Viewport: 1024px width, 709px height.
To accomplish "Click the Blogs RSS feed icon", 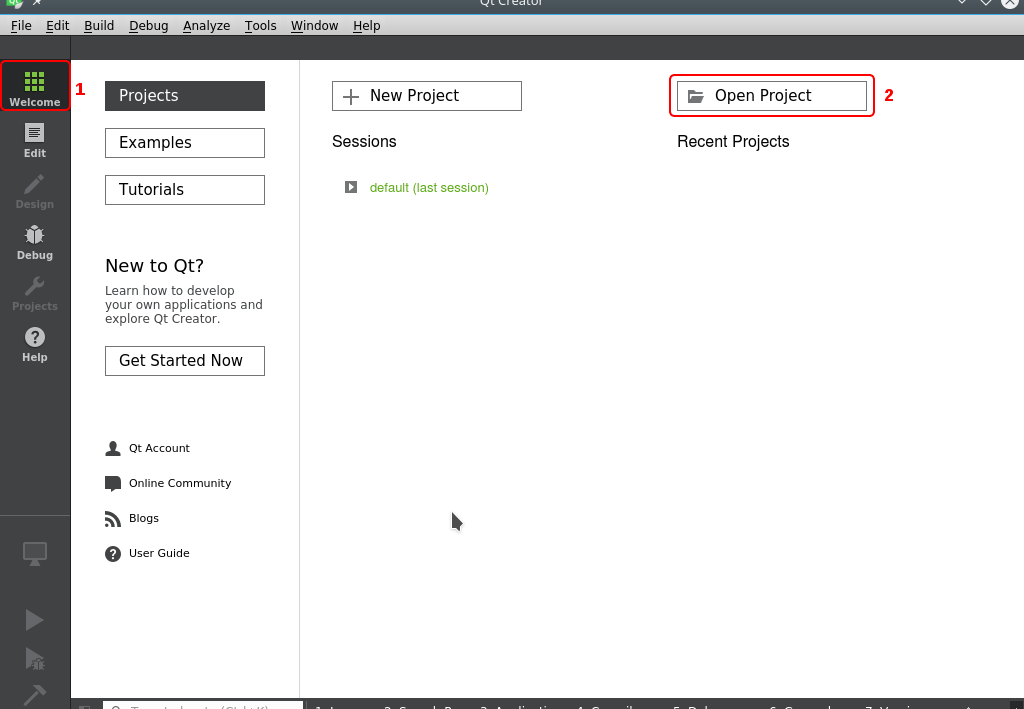I will [x=113, y=518].
